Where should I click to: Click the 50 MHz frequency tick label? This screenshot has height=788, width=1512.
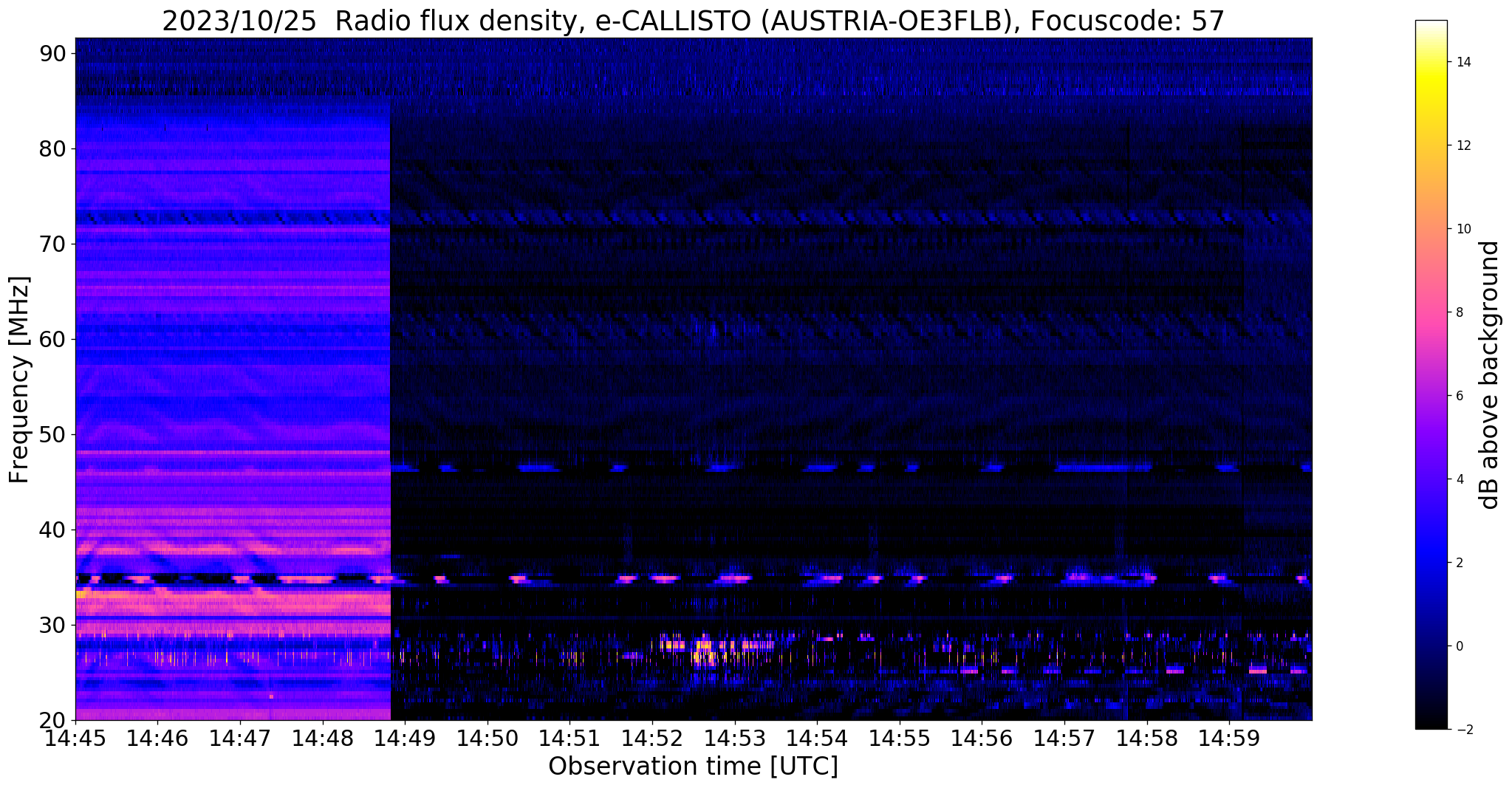[52, 434]
